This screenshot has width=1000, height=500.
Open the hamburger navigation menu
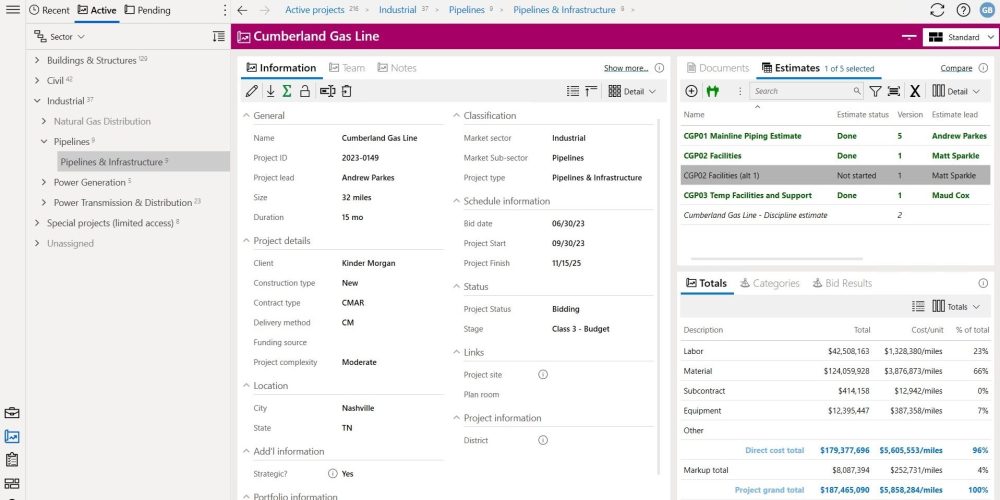coord(12,10)
